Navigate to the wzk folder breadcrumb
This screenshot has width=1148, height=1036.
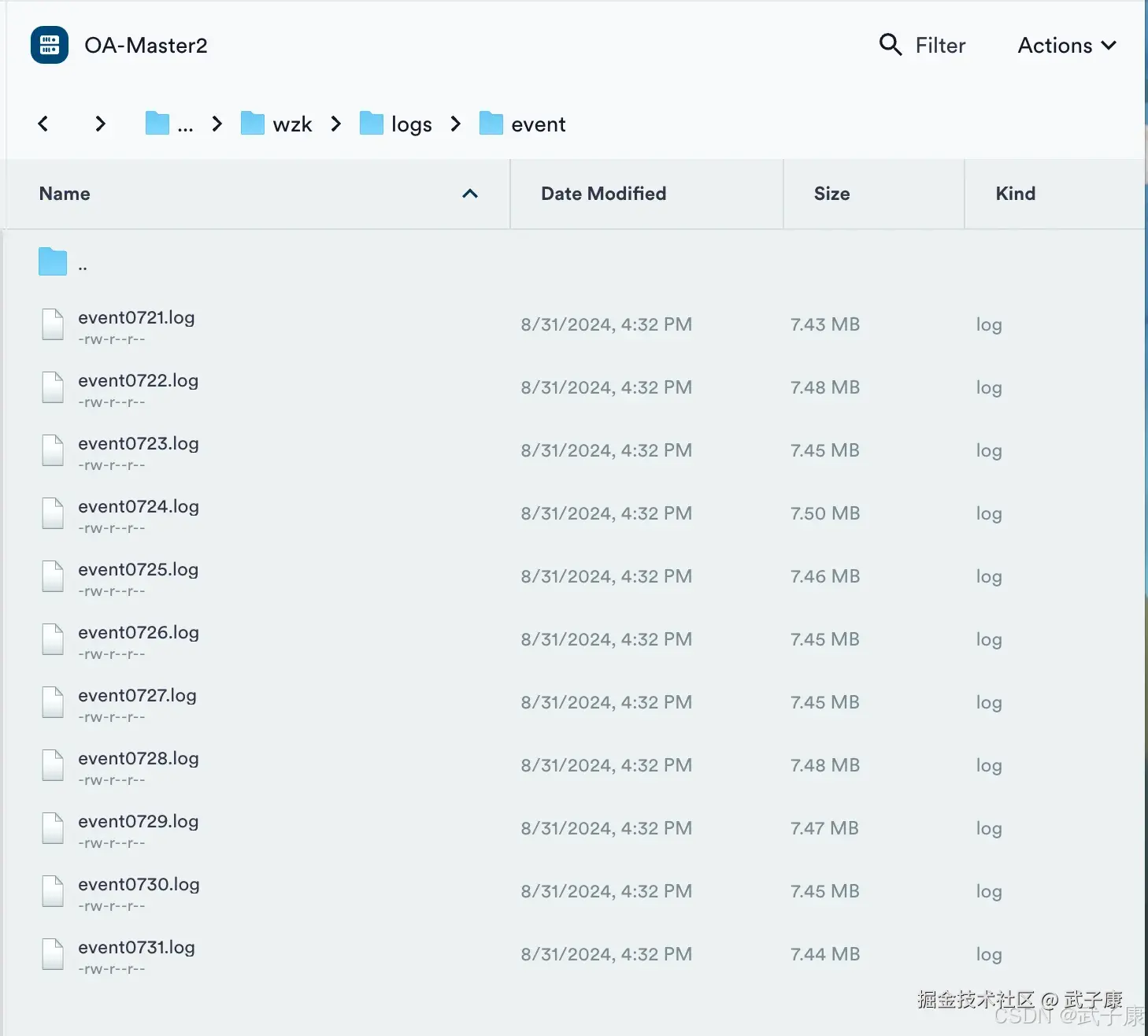pos(276,124)
